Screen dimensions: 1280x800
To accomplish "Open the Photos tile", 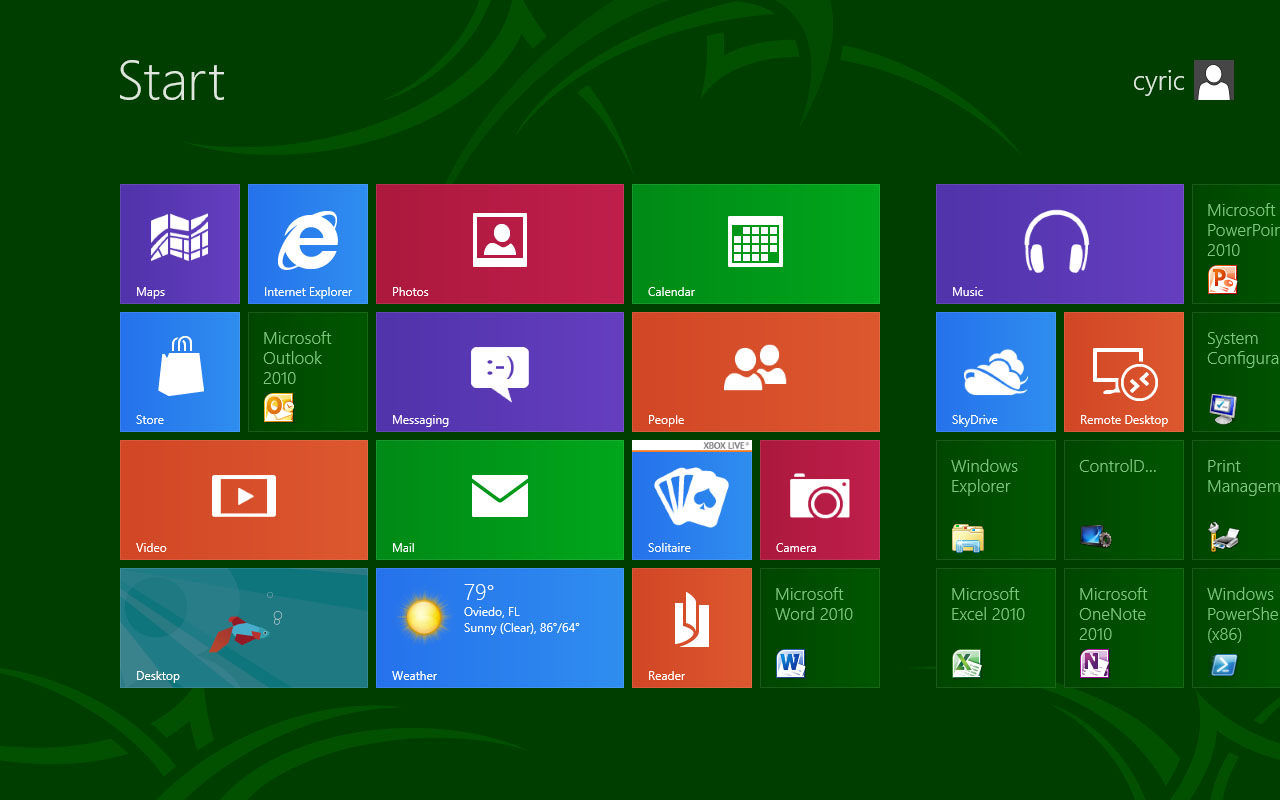I will coord(500,244).
